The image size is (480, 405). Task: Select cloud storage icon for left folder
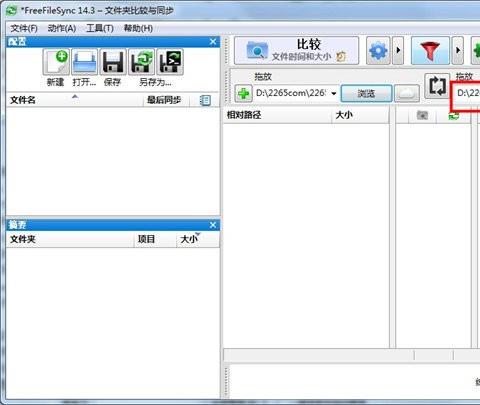click(x=407, y=93)
